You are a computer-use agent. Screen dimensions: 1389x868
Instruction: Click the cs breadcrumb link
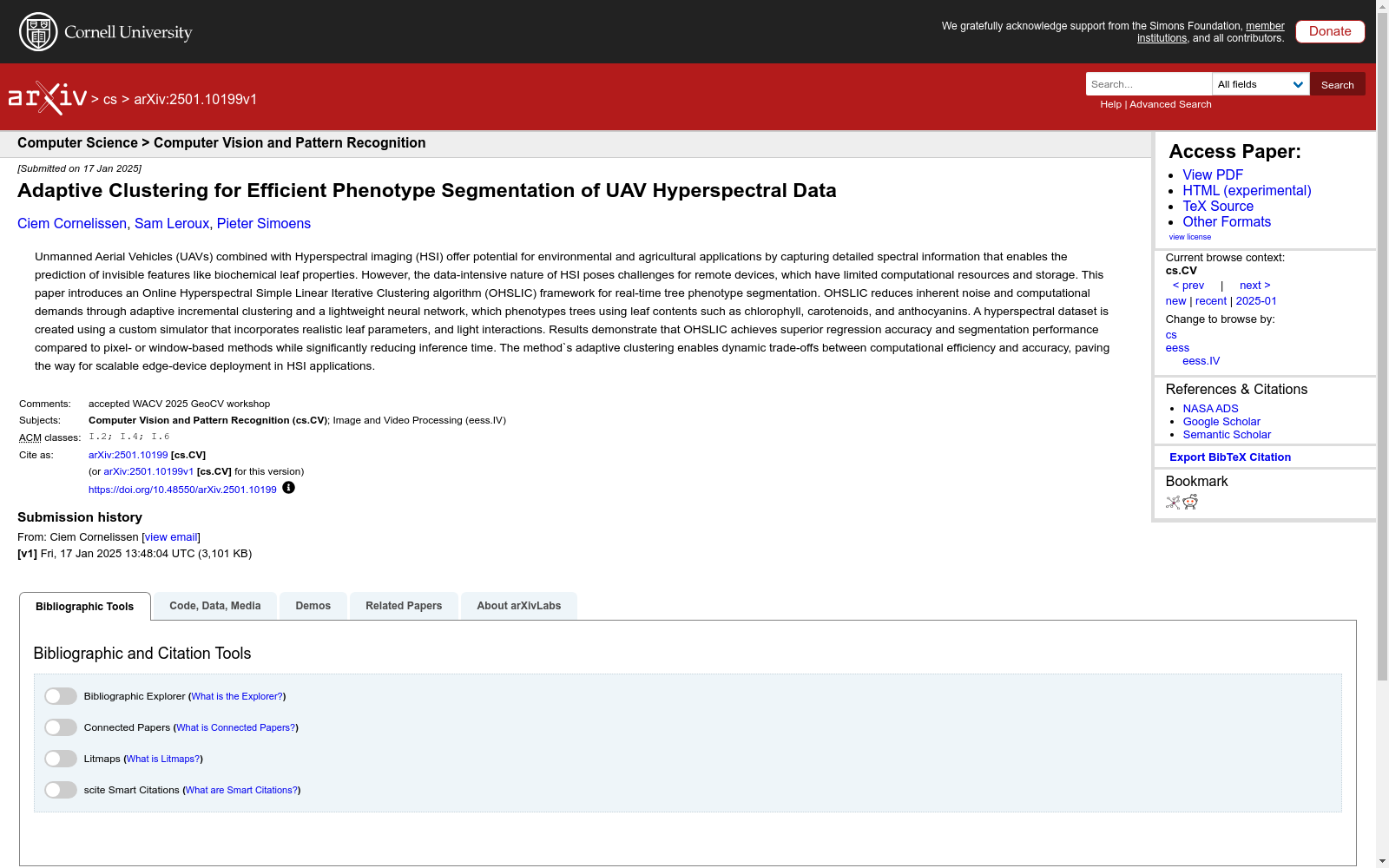110,100
